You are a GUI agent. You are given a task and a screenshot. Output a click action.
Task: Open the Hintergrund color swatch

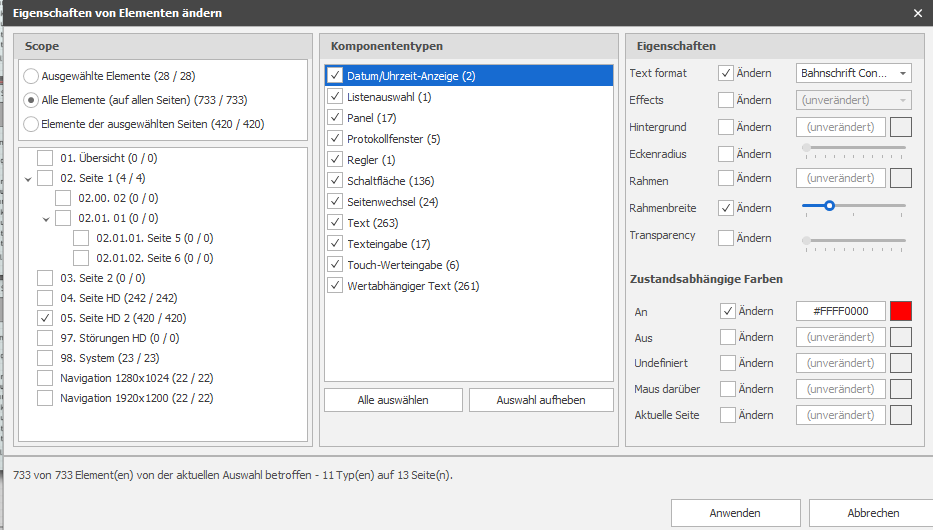tap(901, 127)
